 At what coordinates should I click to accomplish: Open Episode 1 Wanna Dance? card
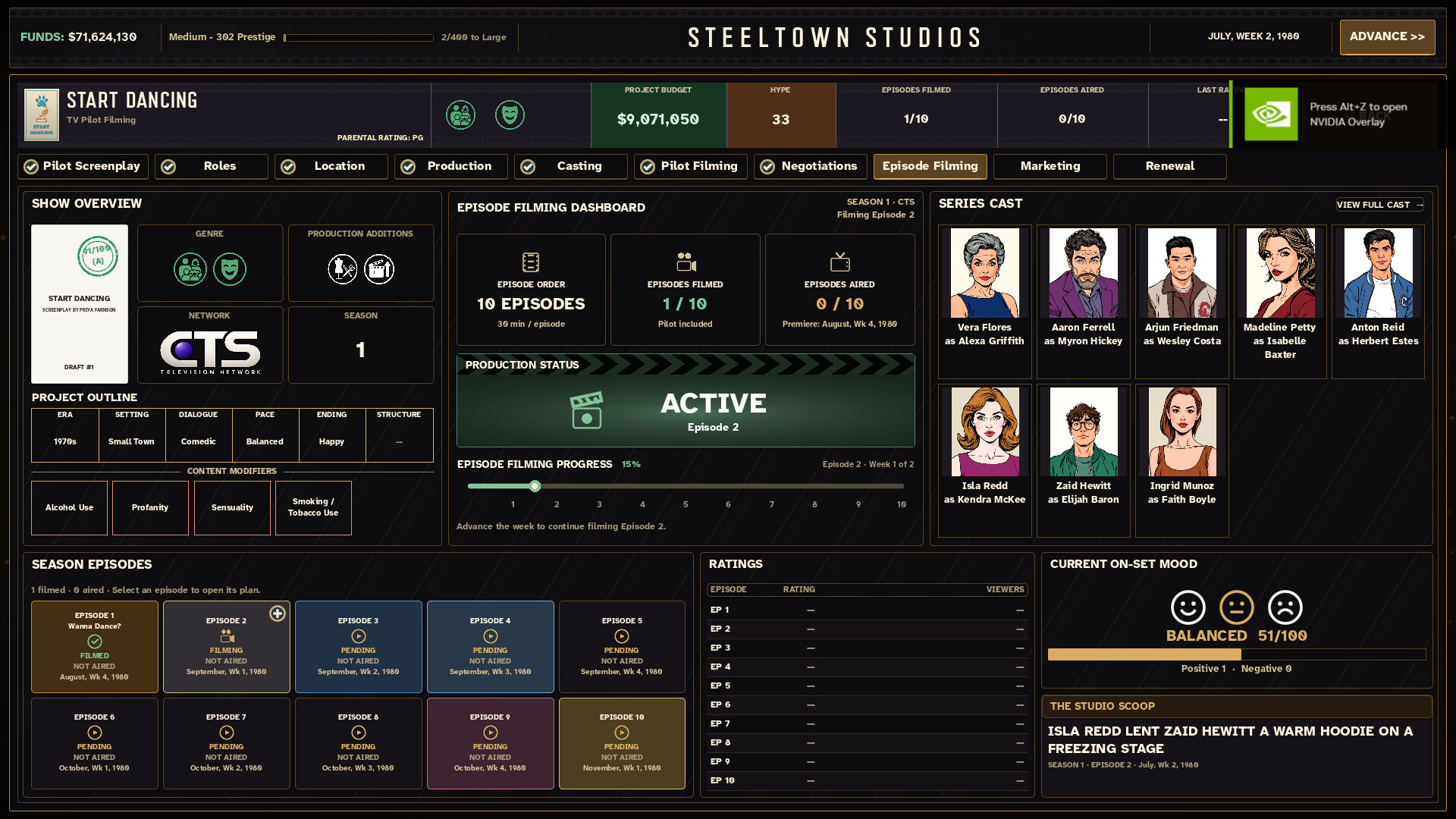coord(95,647)
